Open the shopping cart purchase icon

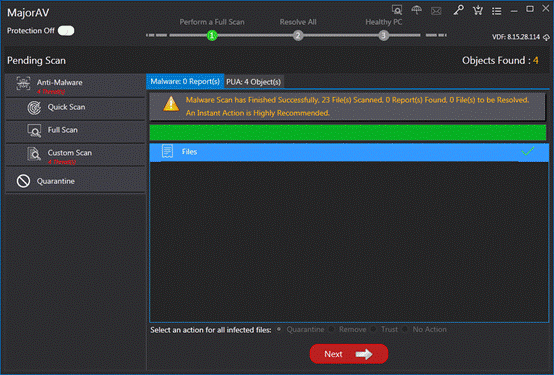pos(478,10)
